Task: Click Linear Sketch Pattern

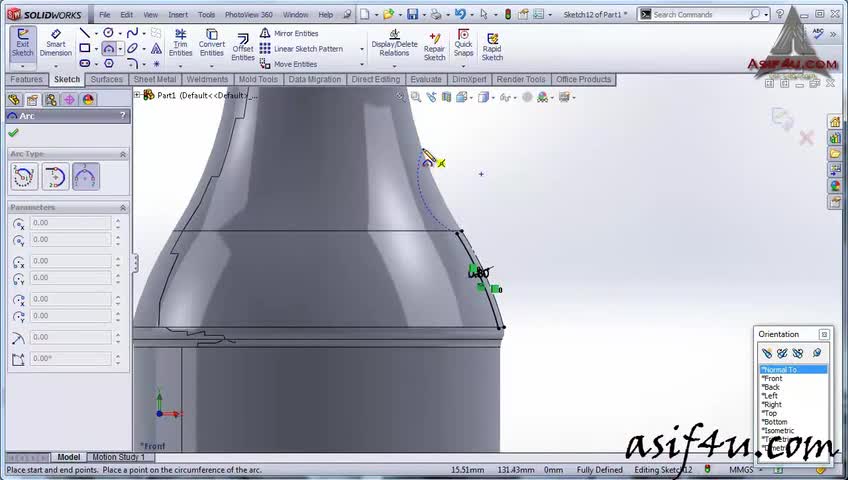Action: [301, 49]
